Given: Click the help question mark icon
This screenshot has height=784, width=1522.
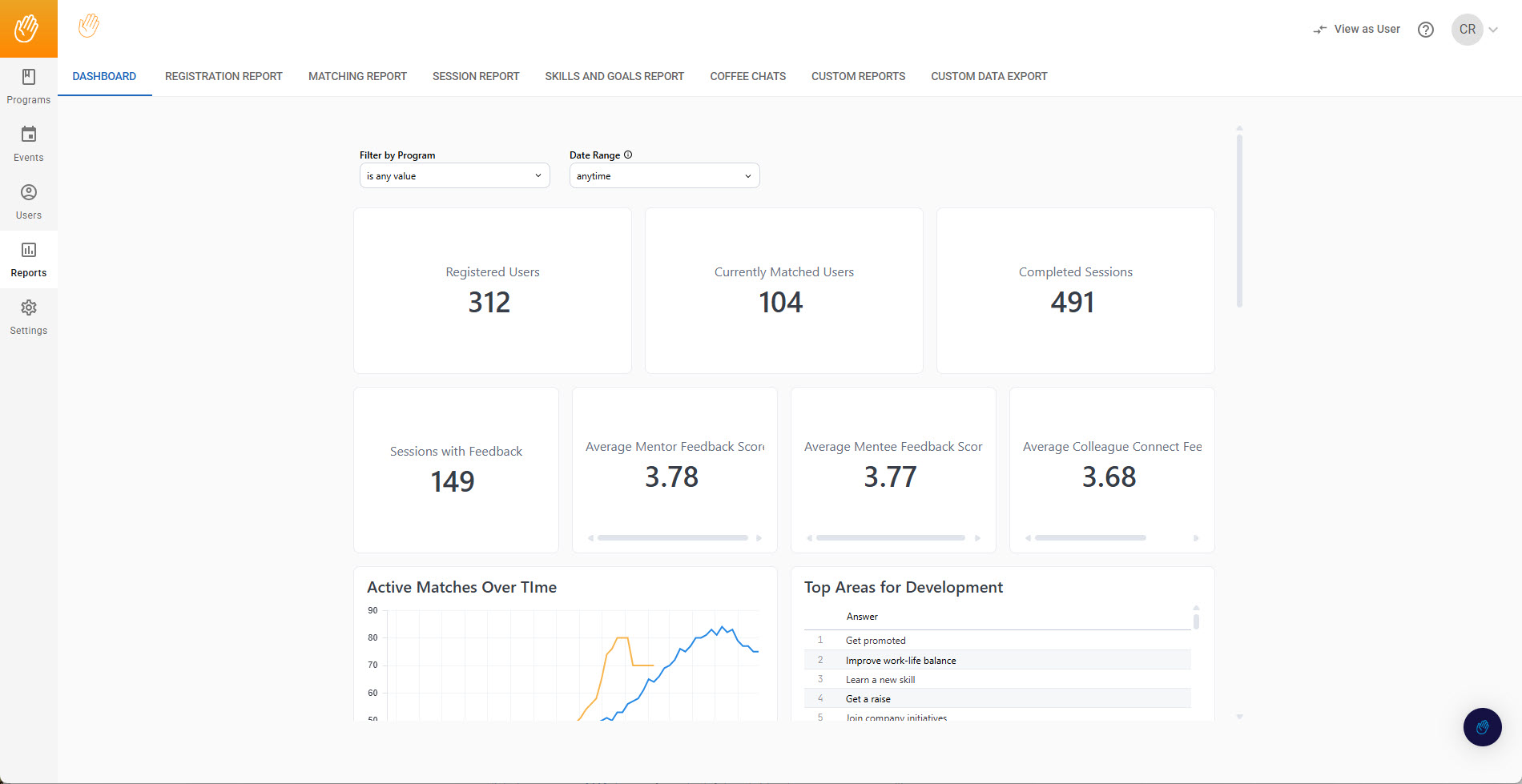Looking at the screenshot, I should [x=1426, y=30].
